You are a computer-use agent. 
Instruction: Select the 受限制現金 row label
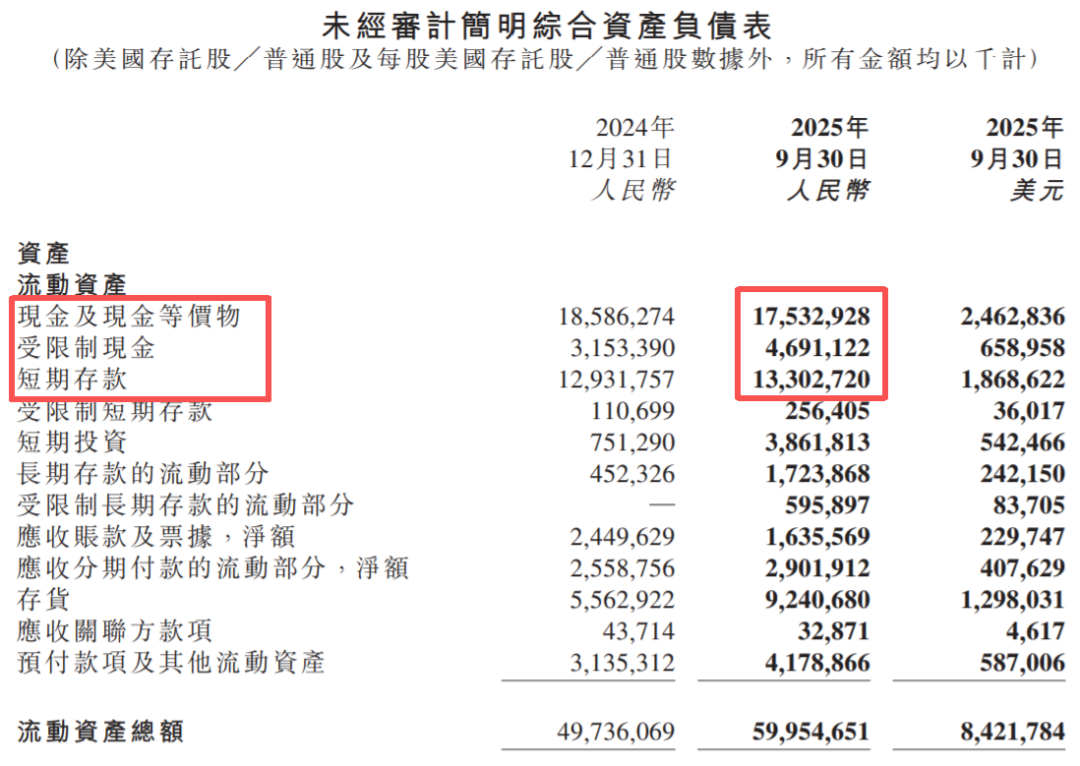tap(86, 348)
